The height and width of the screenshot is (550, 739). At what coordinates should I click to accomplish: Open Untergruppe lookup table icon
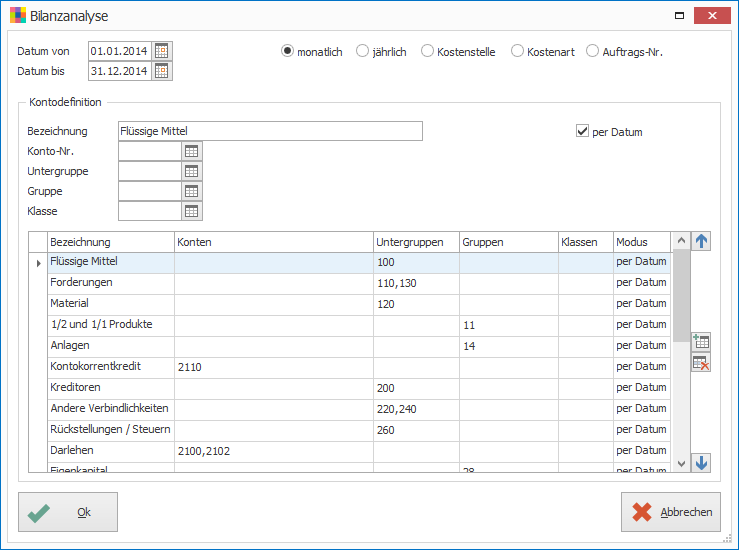tap(191, 171)
